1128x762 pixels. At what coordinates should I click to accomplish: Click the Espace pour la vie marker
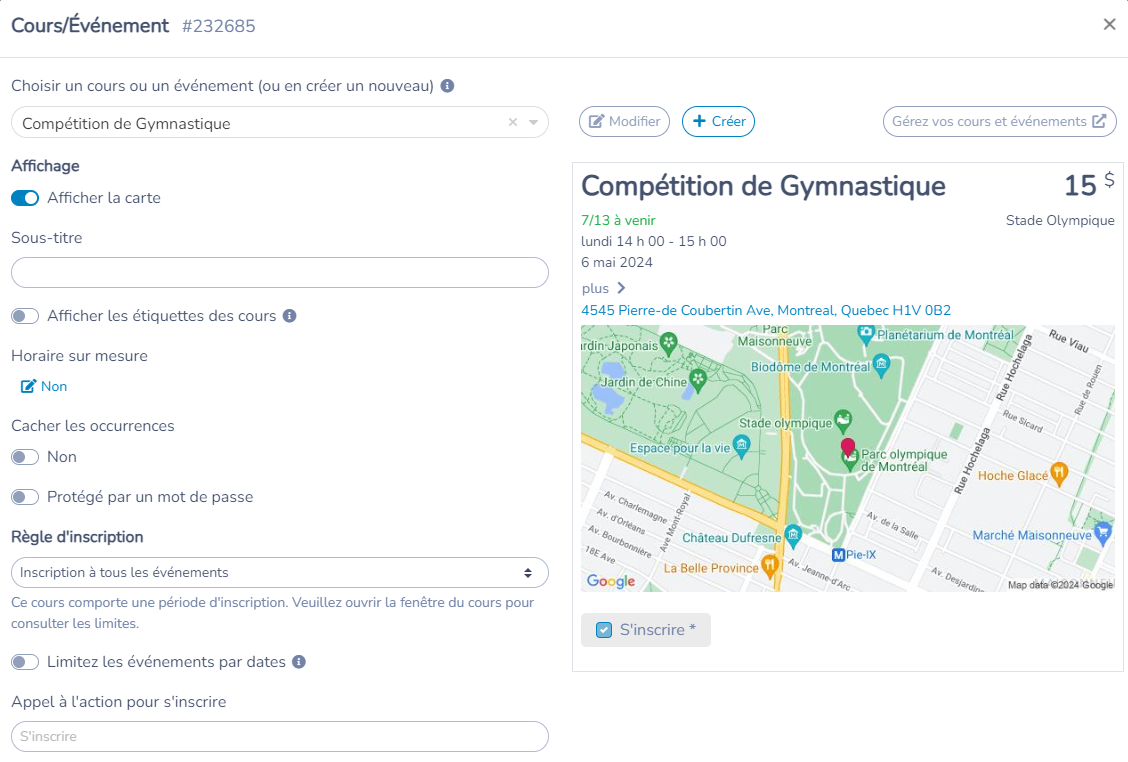pyautogui.click(x=741, y=445)
